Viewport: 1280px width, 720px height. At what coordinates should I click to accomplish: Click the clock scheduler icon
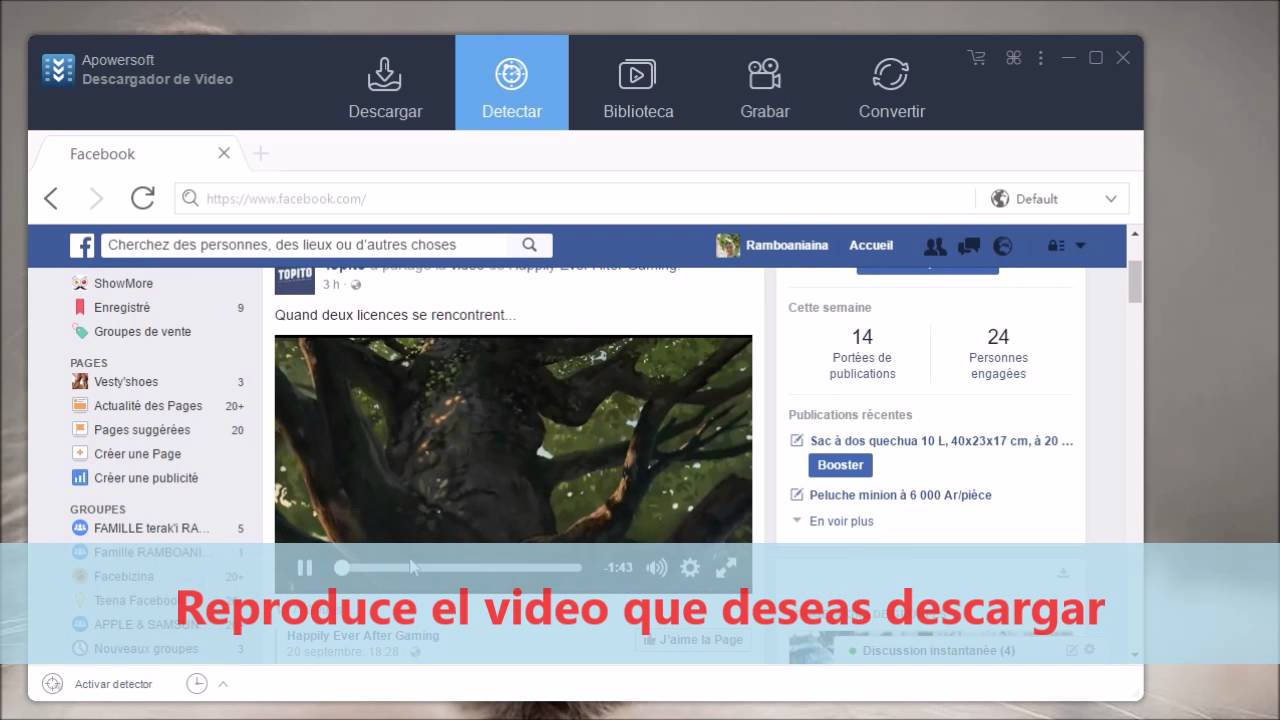(x=196, y=684)
